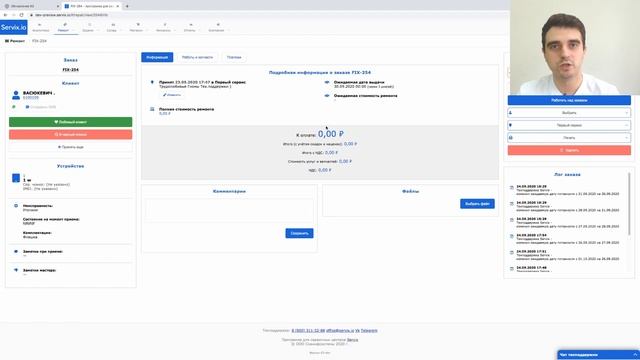
Task: Open a new browser tab with plus
Action: [127, 7]
